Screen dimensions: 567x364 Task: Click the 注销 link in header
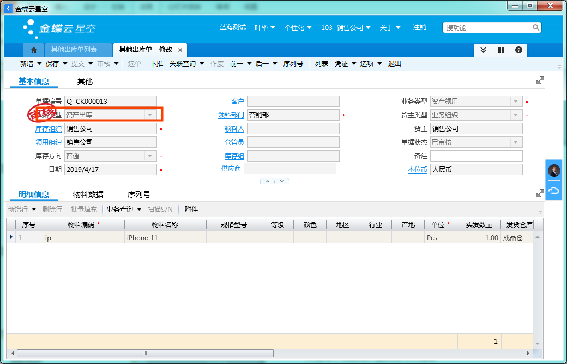(419, 27)
